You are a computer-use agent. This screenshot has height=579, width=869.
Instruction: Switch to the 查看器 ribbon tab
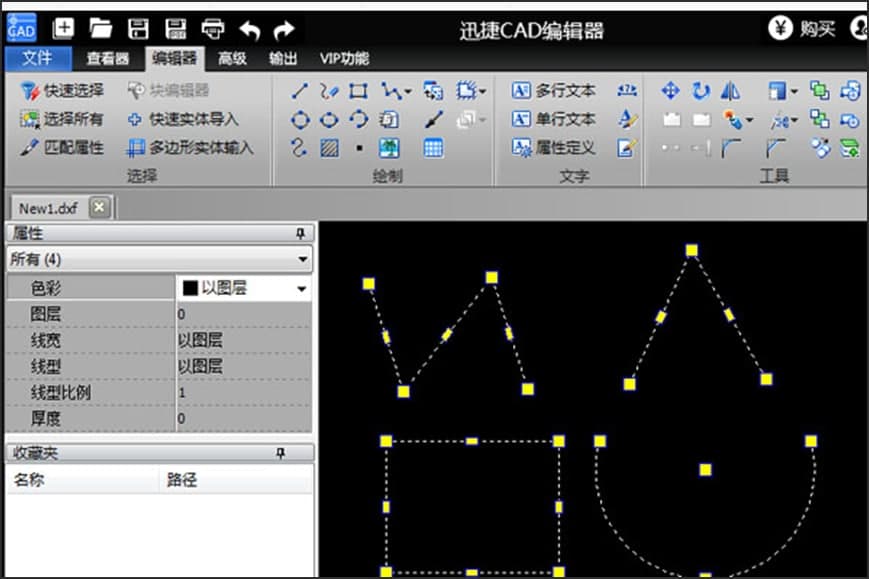(x=105, y=58)
